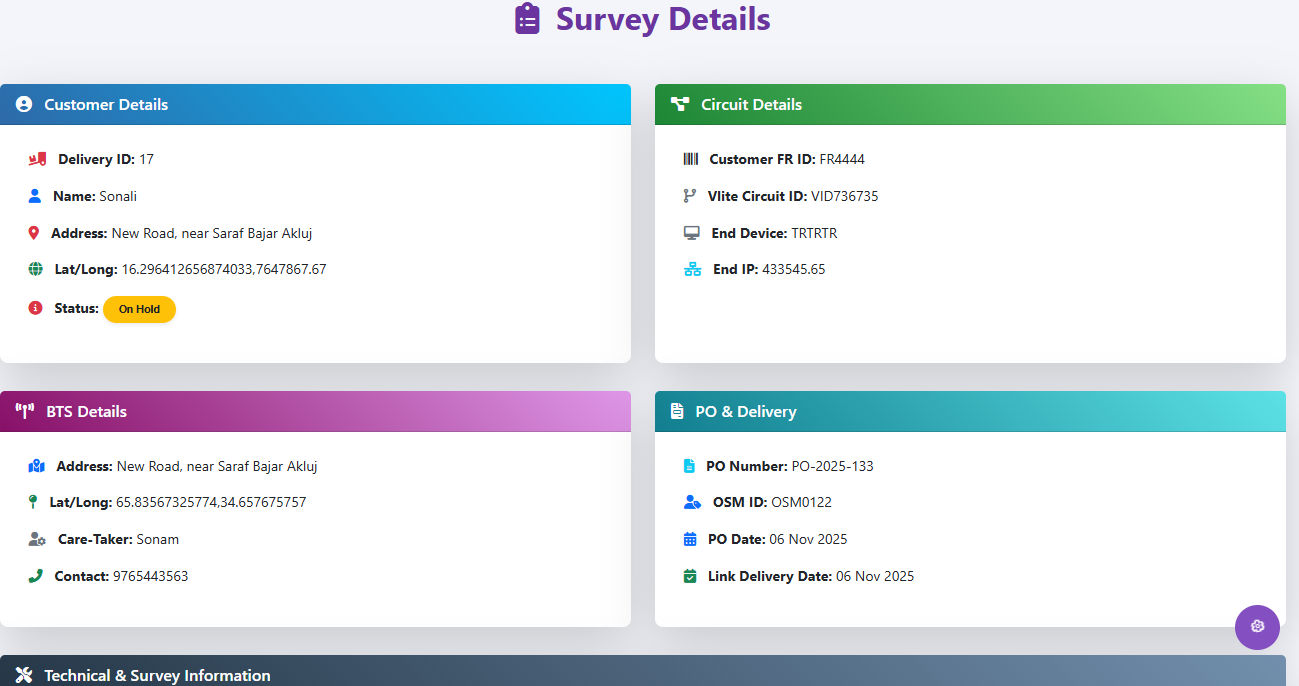The image size is (1299, 686).
Task: Click the blue file icon beside PO Number
Action: (x=689, y=466)
